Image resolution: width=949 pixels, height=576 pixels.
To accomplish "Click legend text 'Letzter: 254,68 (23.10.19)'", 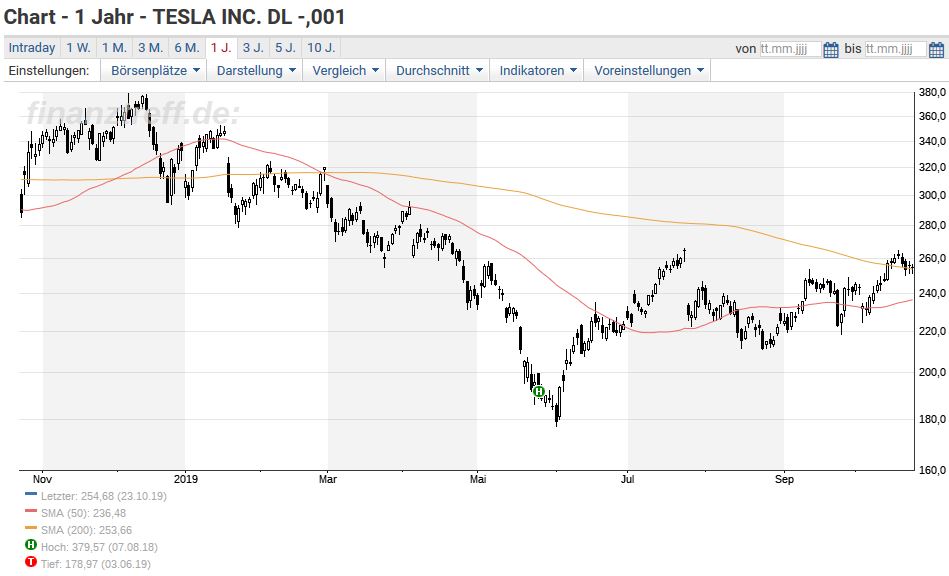I will pyautogui.click(x=103, y=496).
